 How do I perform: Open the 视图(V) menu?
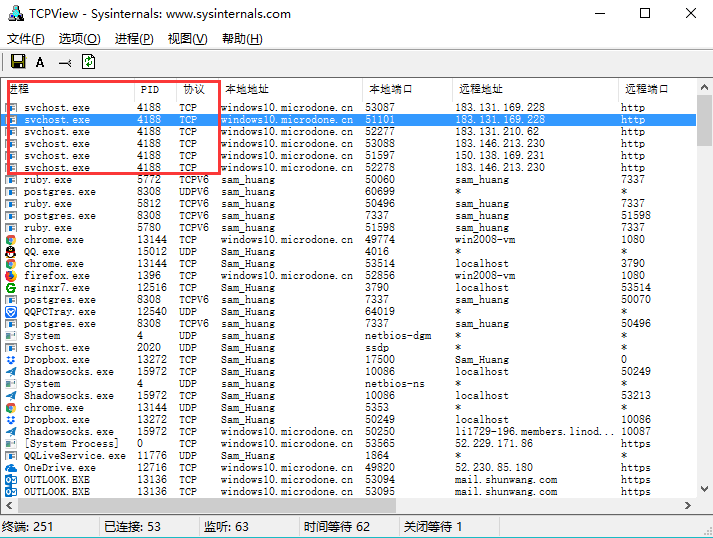tap(187, 39)
